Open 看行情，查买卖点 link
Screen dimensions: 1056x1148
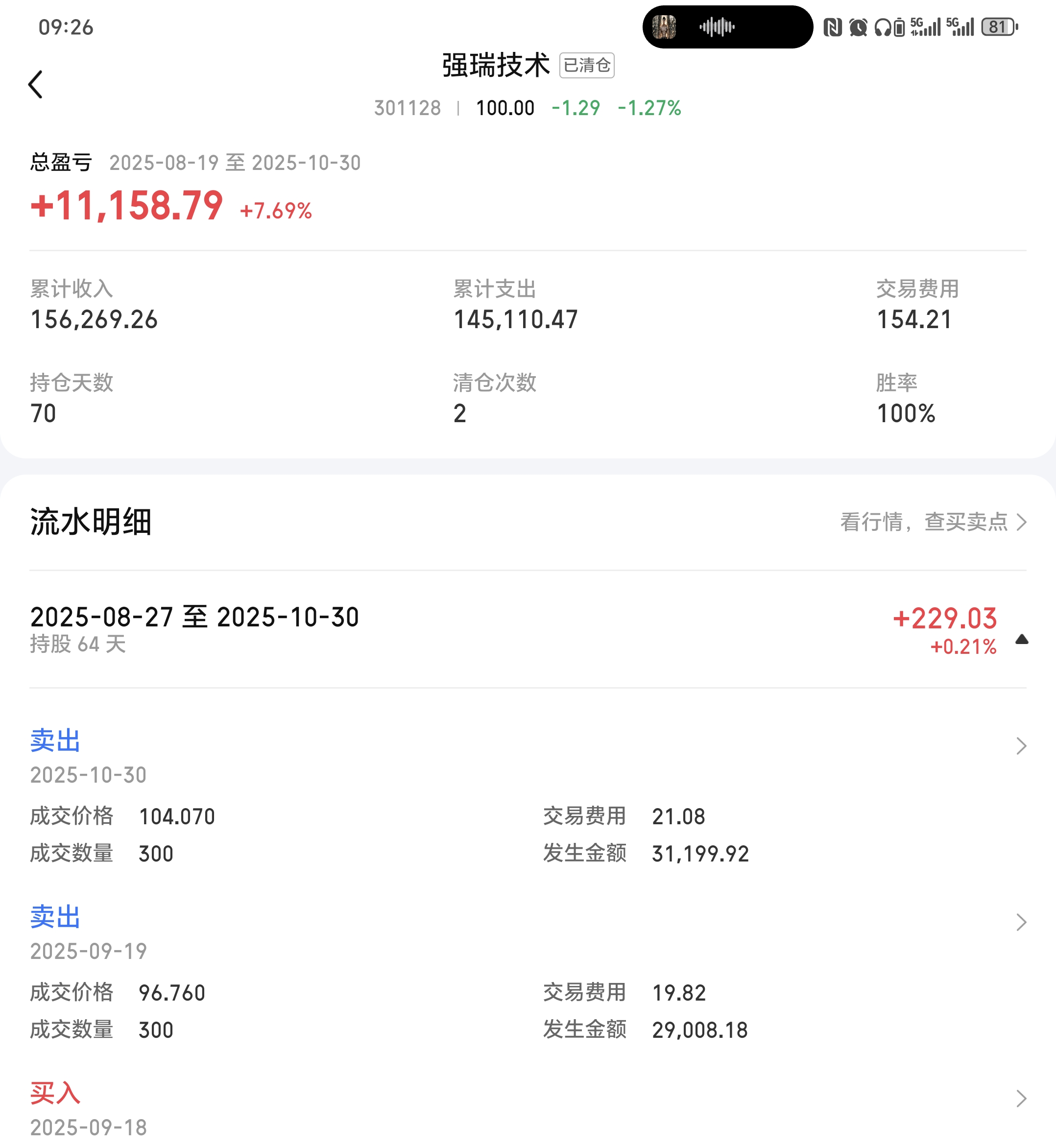(x=933, y=522)
